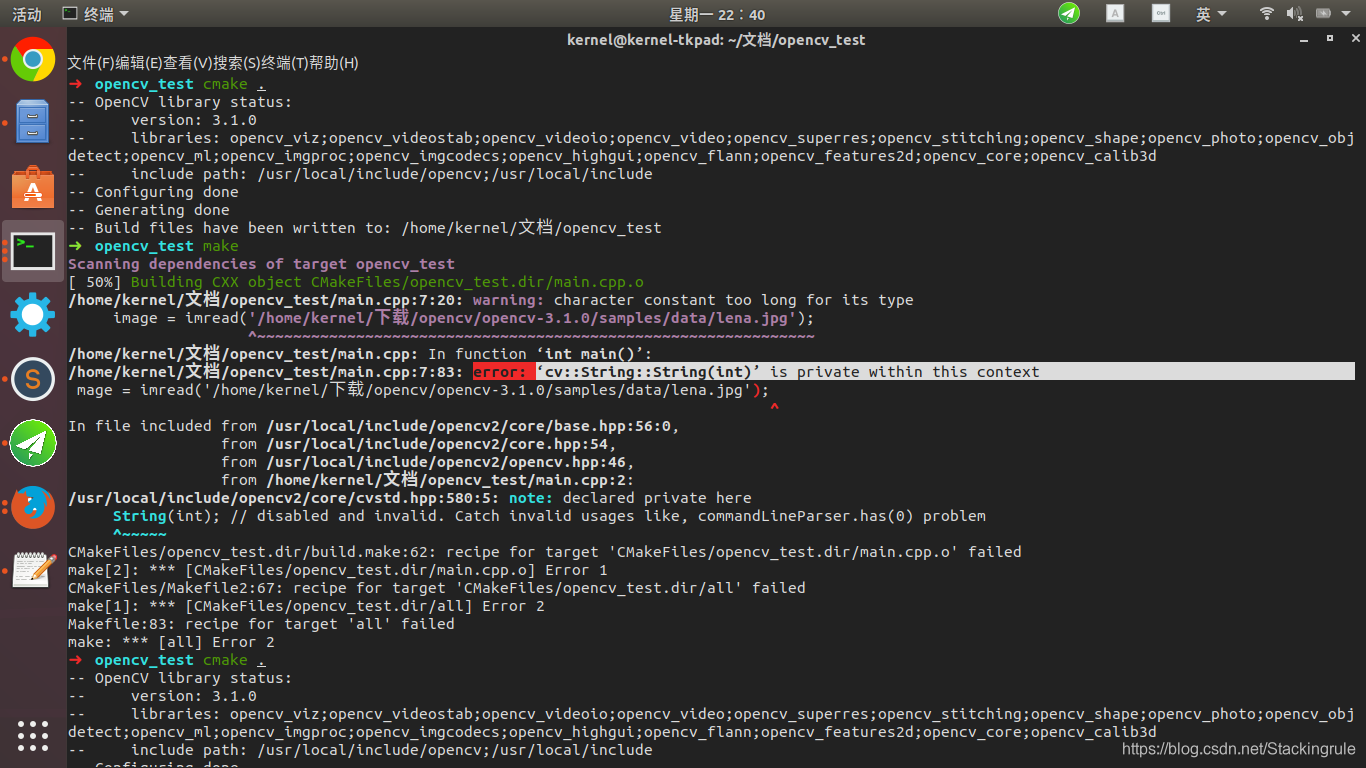The image size is (1366, 768).
Task: Open Google Chrome from the dock
Action: click(x=33, y=59)
